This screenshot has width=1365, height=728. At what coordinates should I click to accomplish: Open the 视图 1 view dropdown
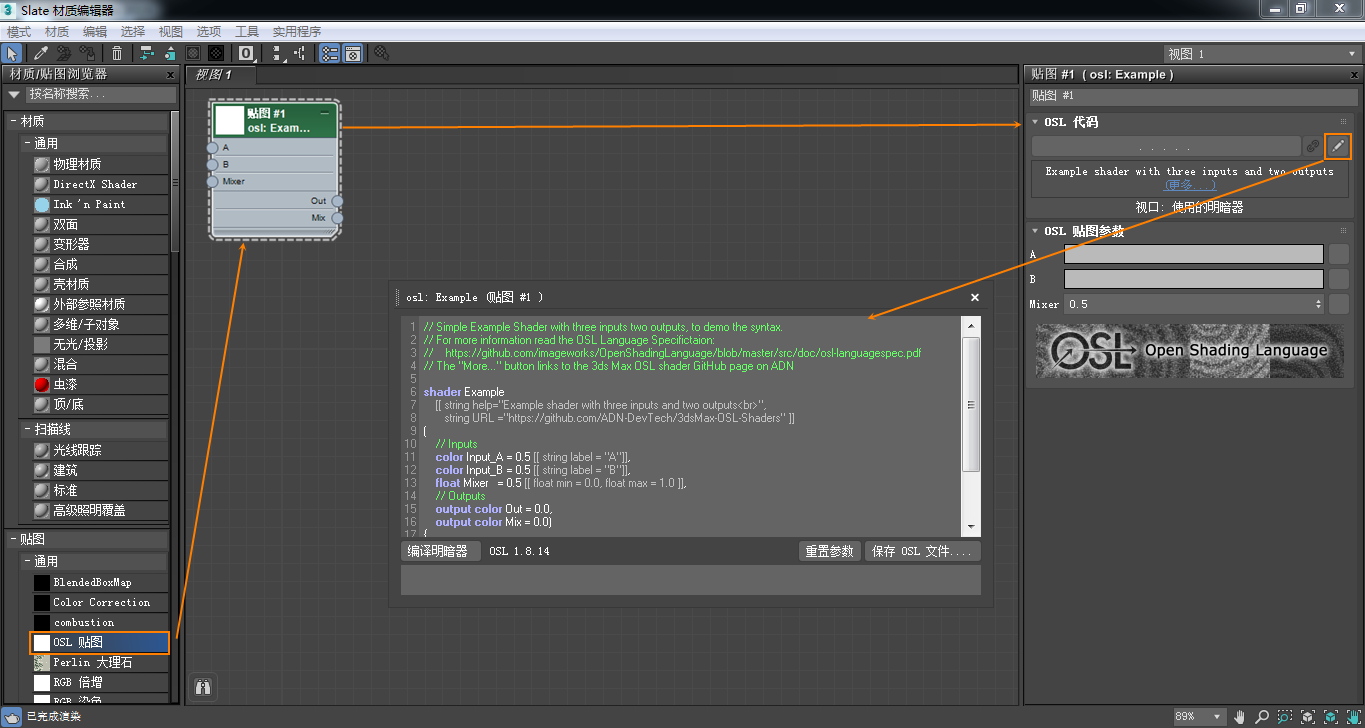point(1261,54)
